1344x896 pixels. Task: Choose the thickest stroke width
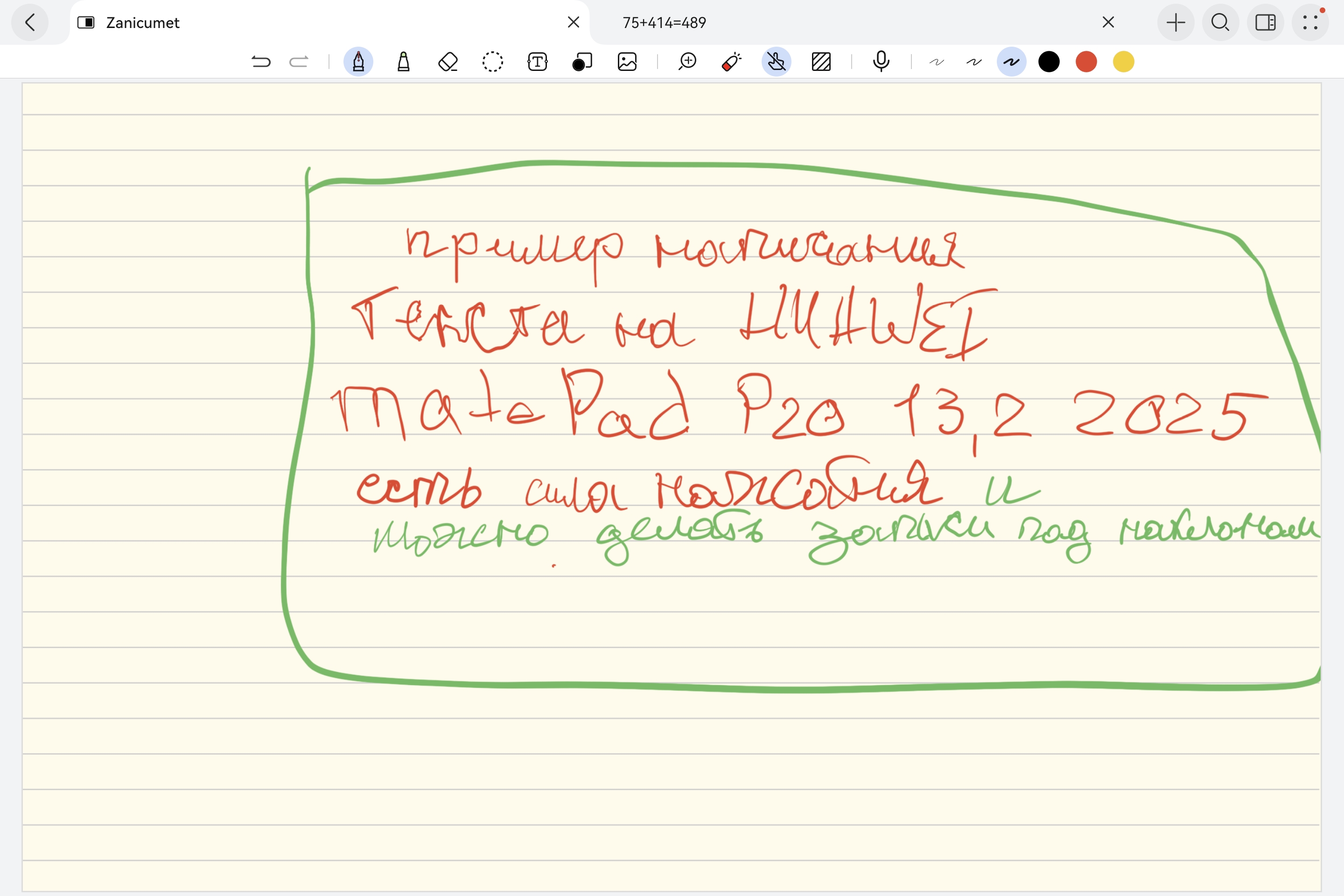pos(1011,62)
